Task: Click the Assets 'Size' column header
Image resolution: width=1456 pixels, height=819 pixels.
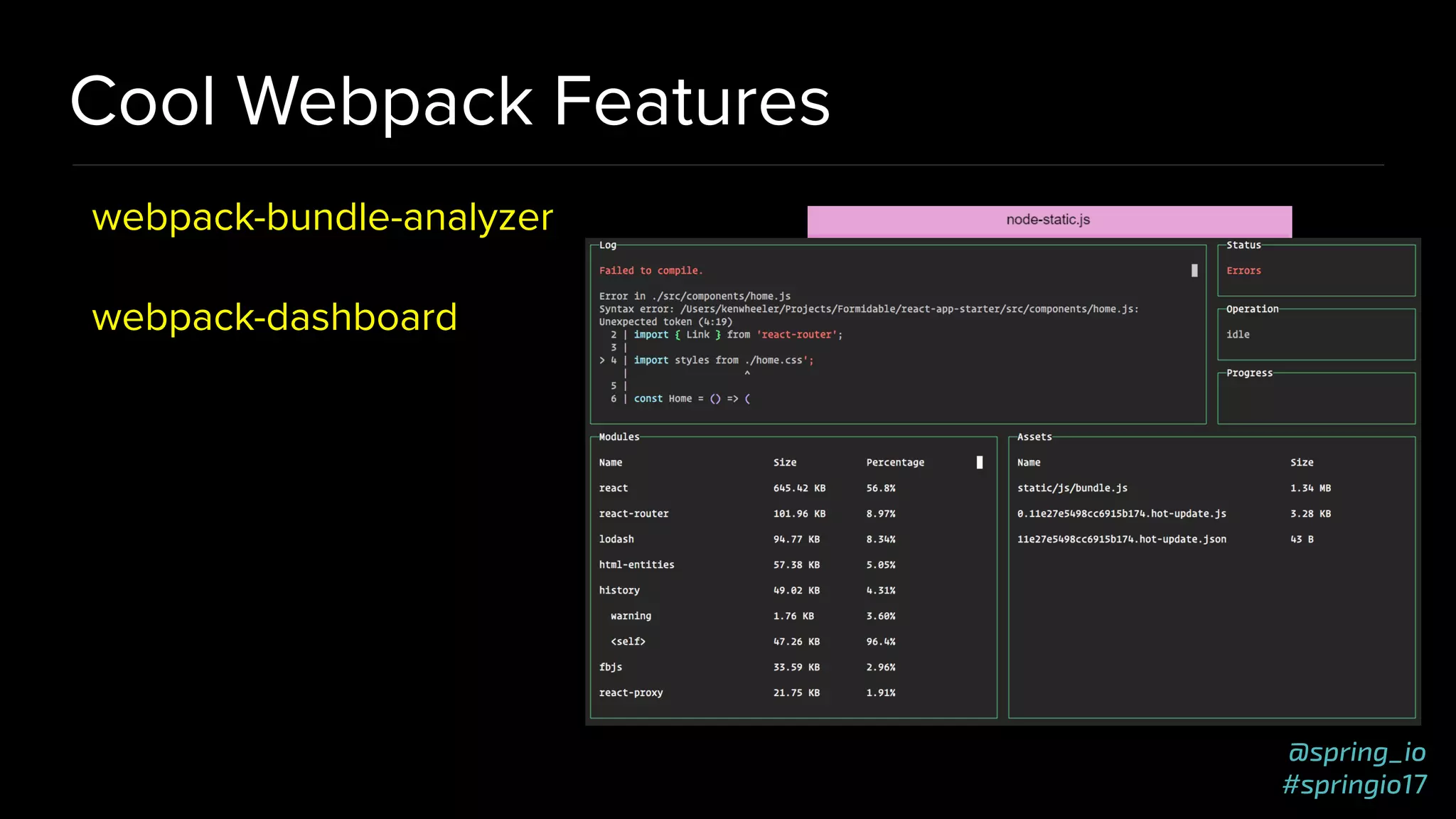Action: tap(1302, 463)
